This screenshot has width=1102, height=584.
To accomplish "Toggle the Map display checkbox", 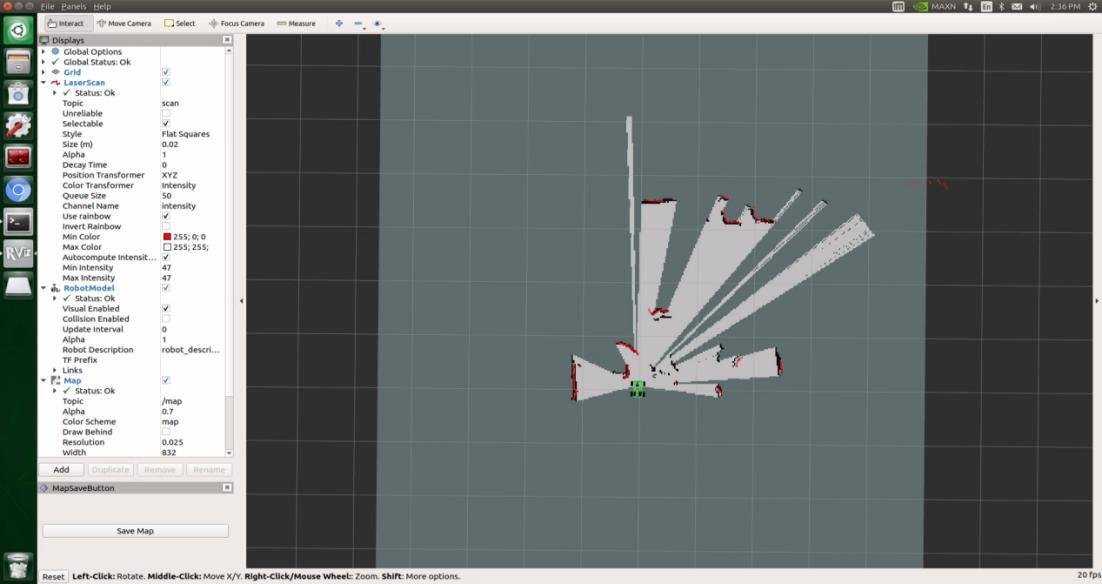I will (166, 380).
